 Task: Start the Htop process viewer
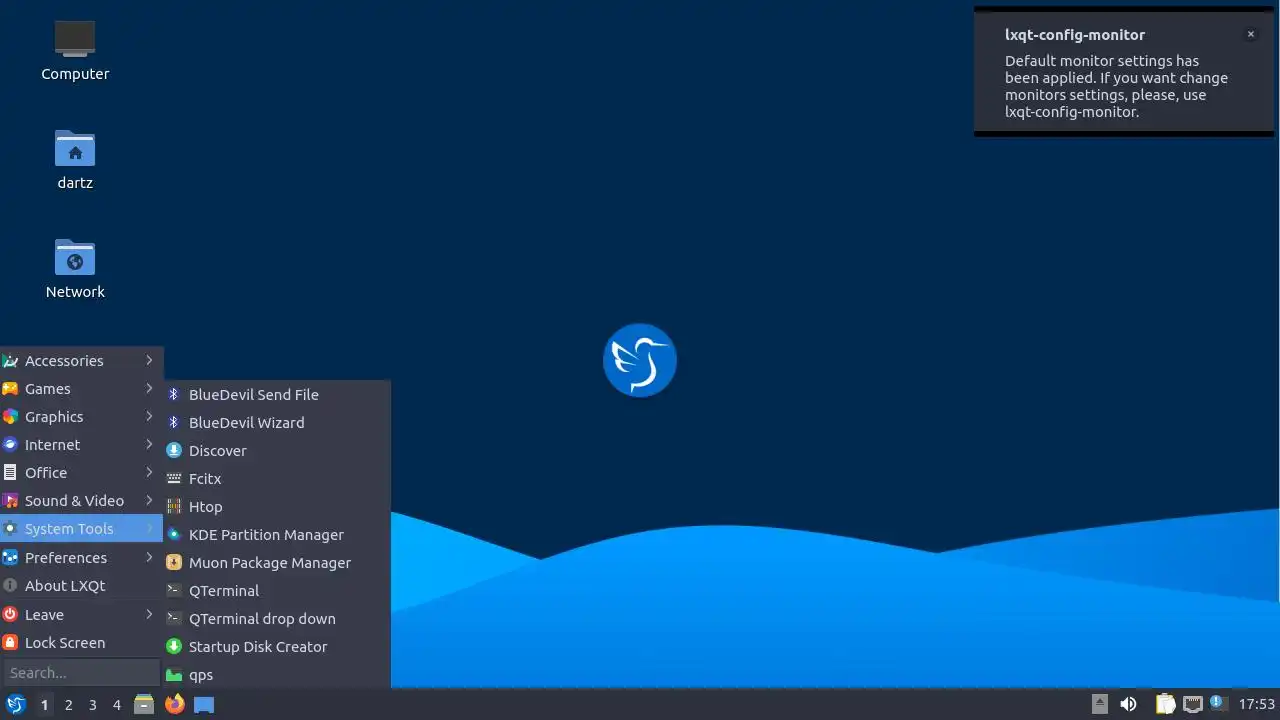(277, 506)
